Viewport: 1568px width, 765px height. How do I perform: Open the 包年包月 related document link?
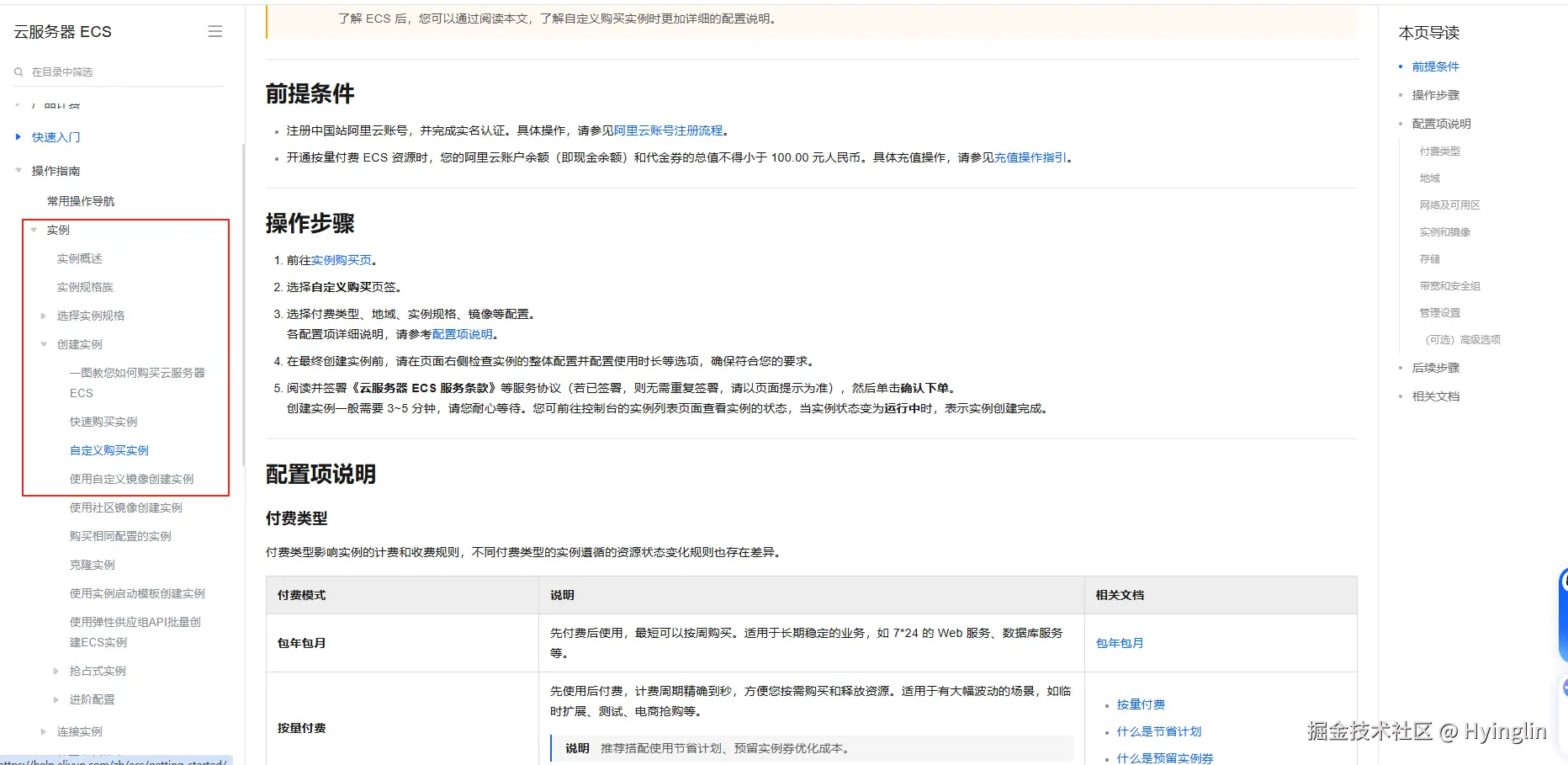[x=1120, y=643]
